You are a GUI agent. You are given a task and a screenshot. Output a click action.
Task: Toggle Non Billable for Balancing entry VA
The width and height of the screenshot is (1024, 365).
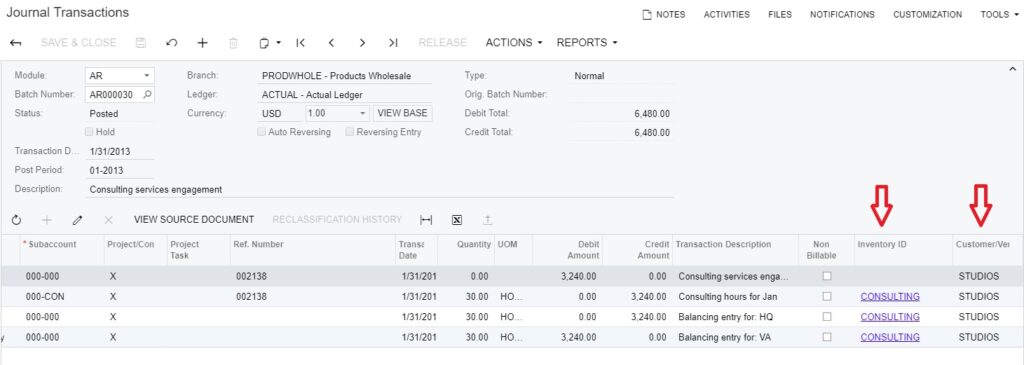click(x=827, y=338)
